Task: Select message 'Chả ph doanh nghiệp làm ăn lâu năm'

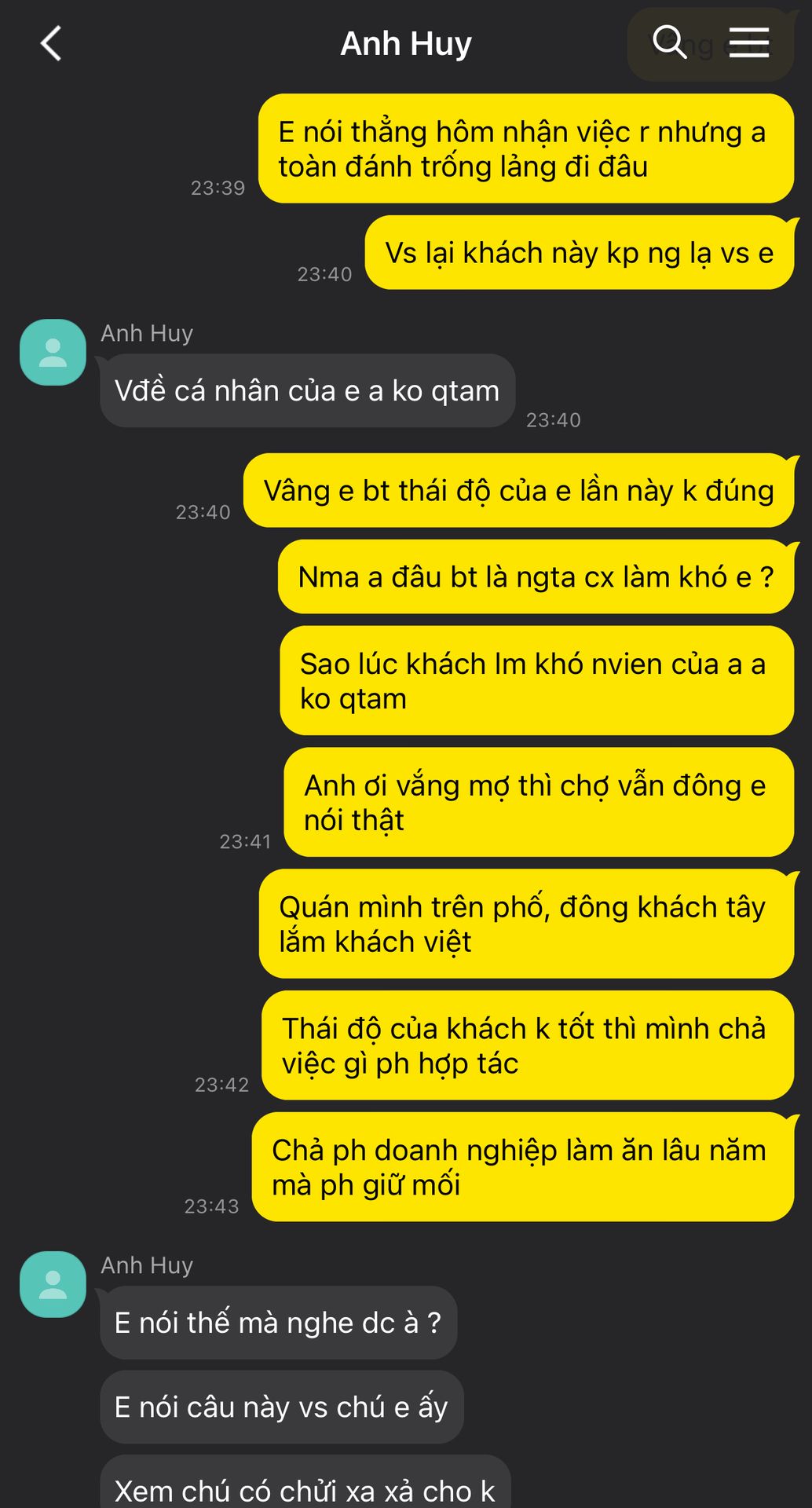Action: pos(523,1167)
